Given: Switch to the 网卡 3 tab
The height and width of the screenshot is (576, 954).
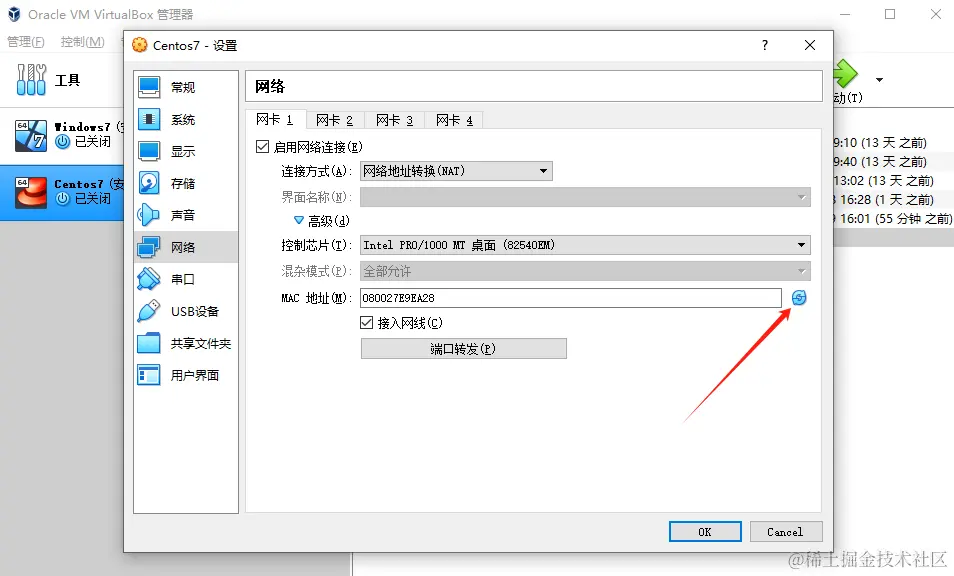Looking at the screenshot, I should click(394, 120).
